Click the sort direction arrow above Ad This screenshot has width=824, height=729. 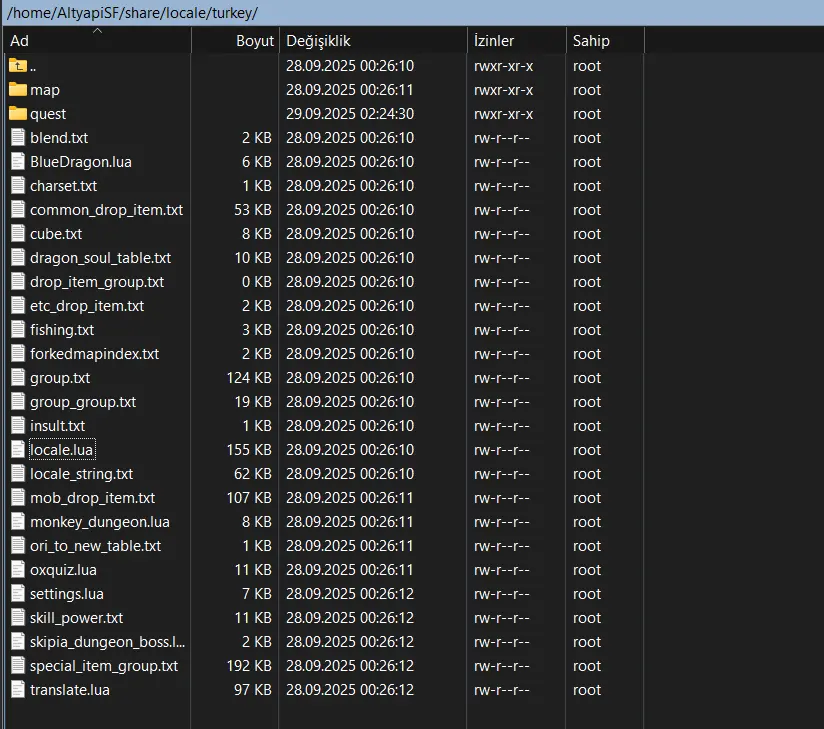(x=97, y=31)
